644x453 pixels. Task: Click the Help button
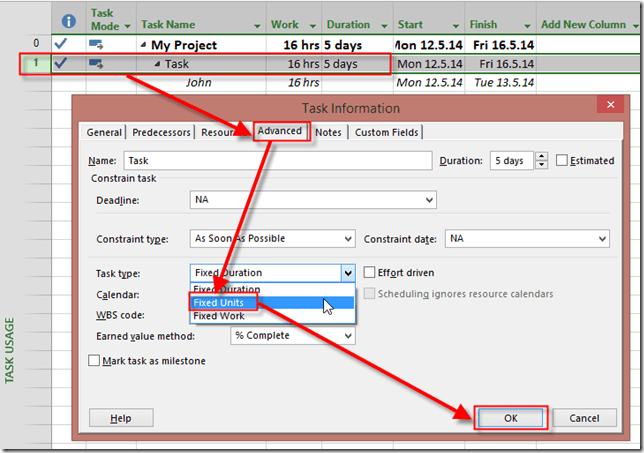tap(121, 418)
